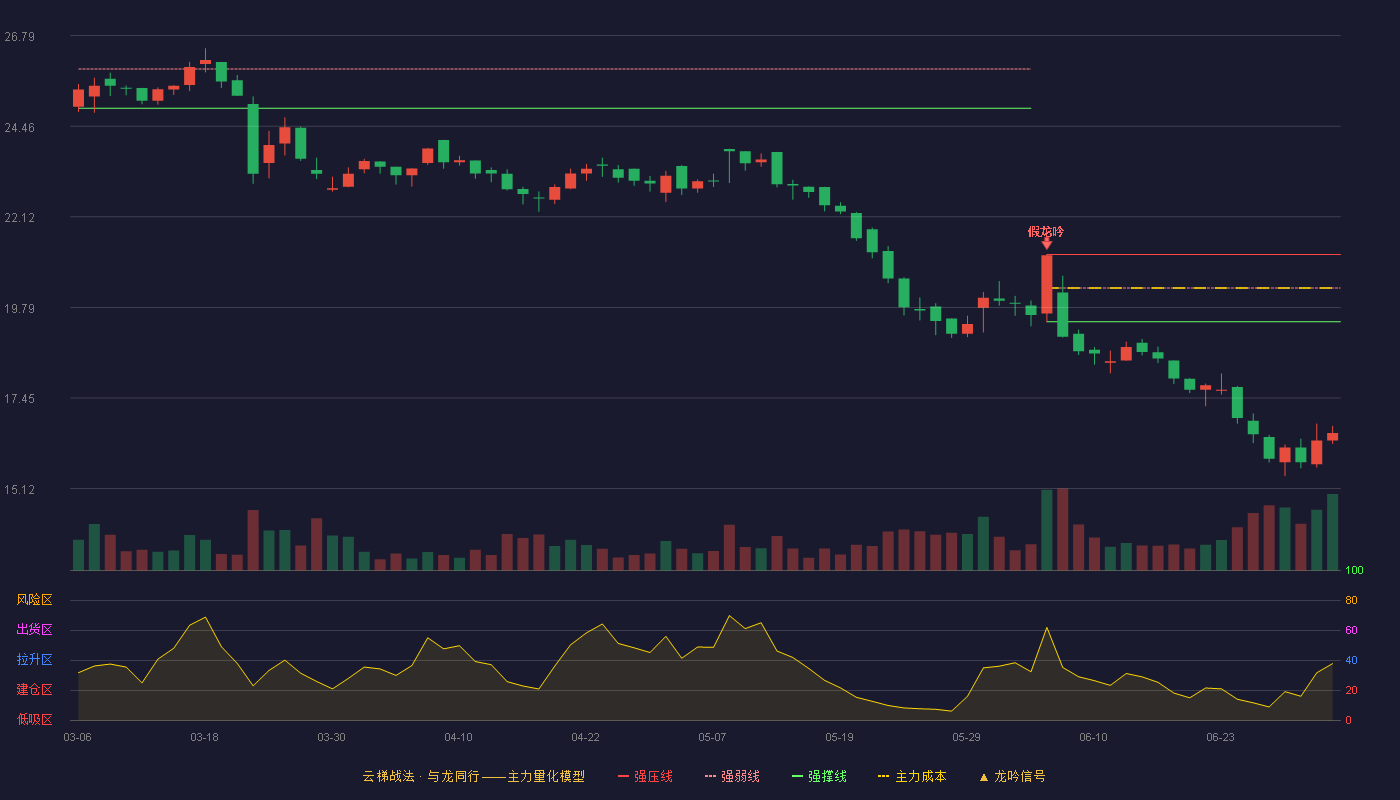The image size is (1400, 800).
Task: Toggle the 强压线 legend item
Action: click(x=645, y=776)
